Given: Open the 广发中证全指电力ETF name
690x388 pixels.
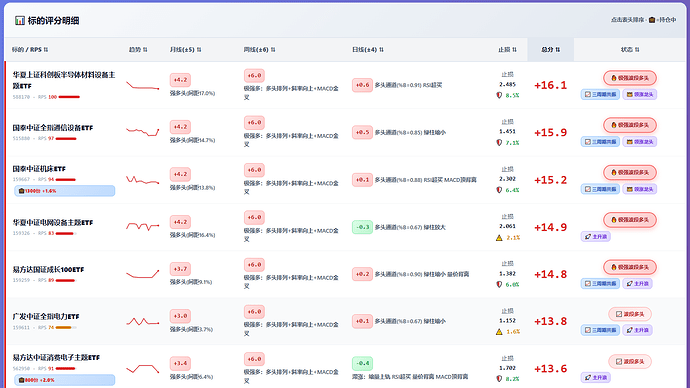Looking at the screenshot, I should (x=46, y=316).
